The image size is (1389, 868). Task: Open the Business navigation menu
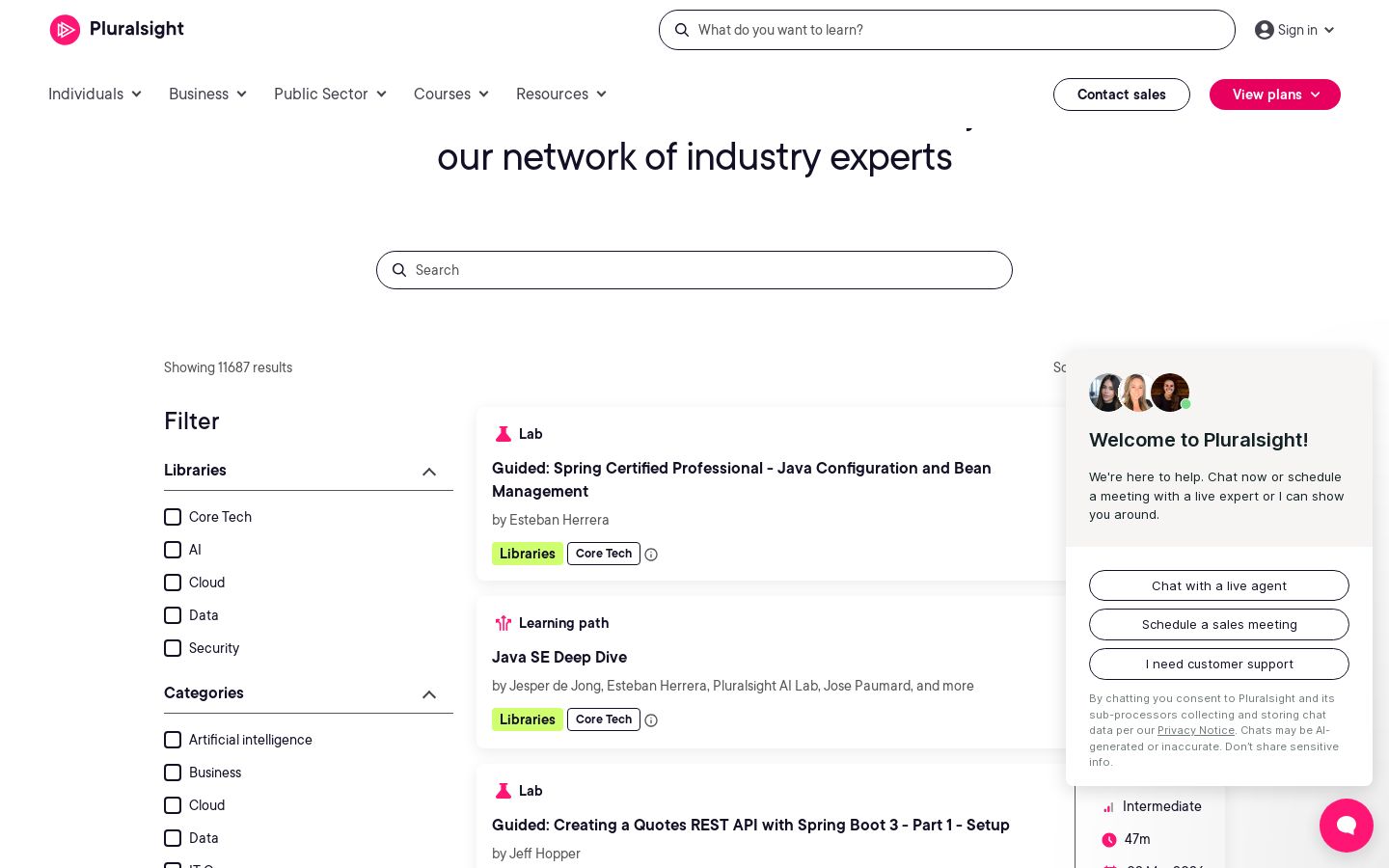(208, 94)
